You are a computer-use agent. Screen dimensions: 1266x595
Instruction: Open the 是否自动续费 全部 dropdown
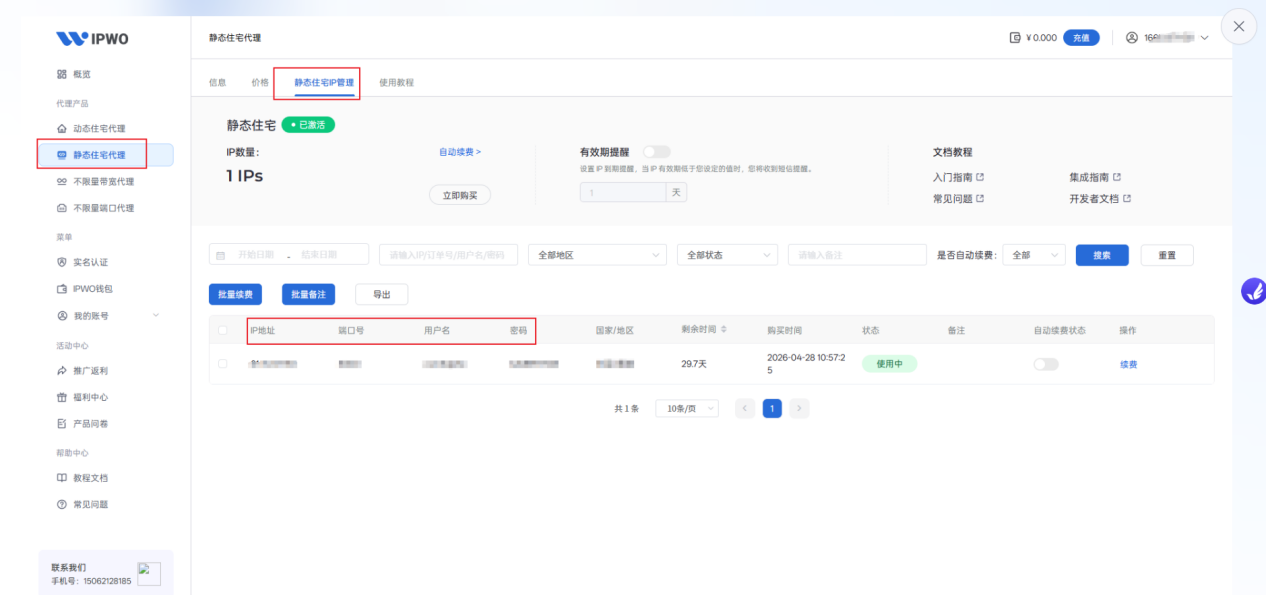click(1034, 255)
